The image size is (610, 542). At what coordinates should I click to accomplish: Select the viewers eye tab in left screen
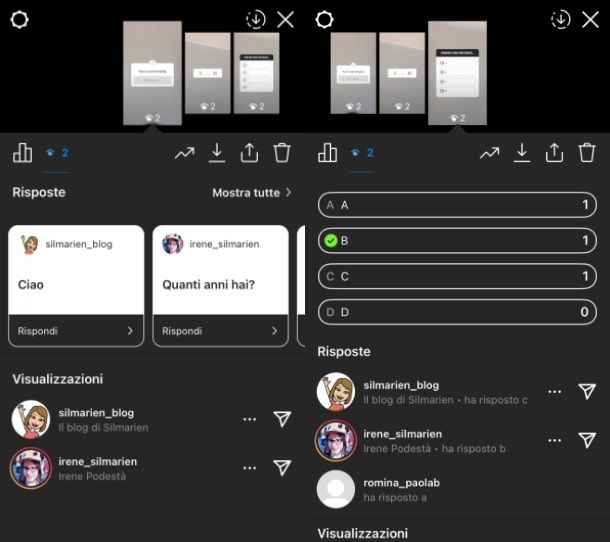click(58, 153)
